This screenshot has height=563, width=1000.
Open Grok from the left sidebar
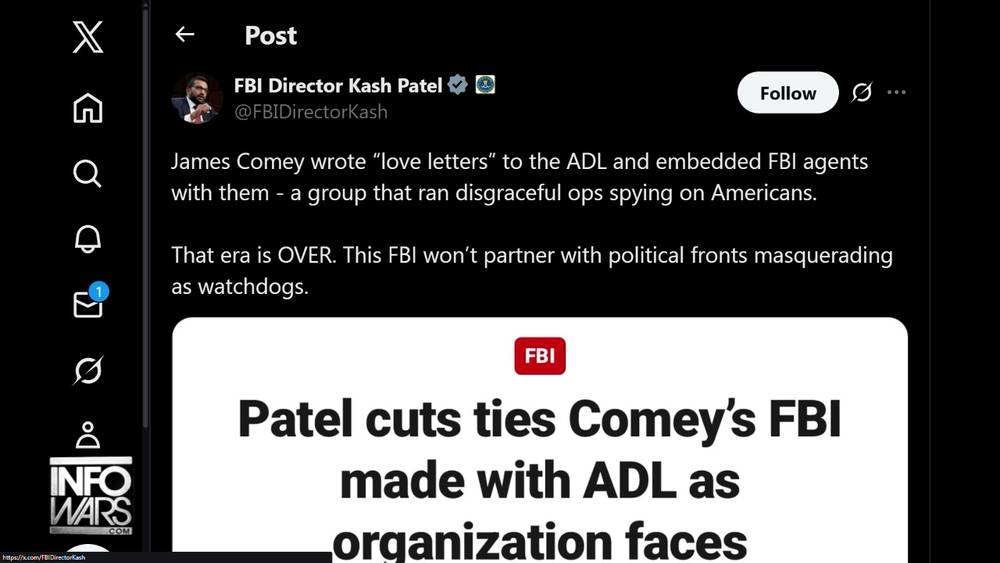[87, 371]
